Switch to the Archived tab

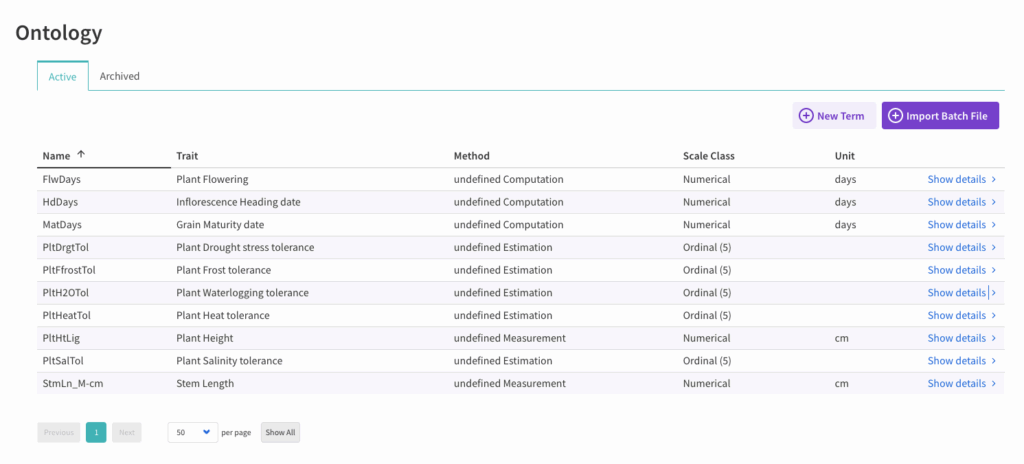119,76
